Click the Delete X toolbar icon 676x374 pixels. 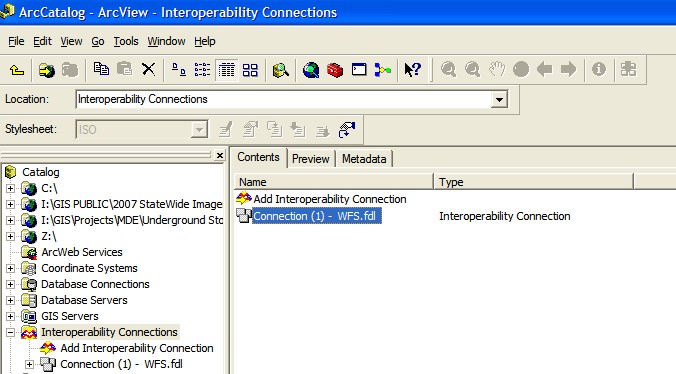pos(148,69)
